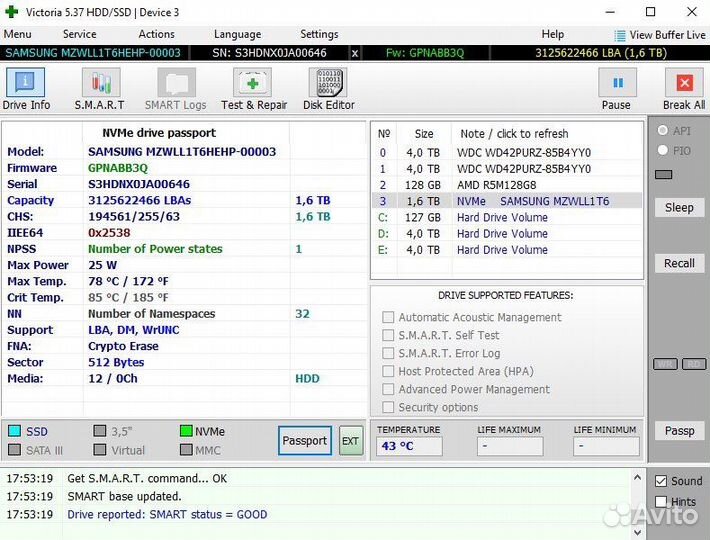Open the Service menu

(x=80, y=34)
